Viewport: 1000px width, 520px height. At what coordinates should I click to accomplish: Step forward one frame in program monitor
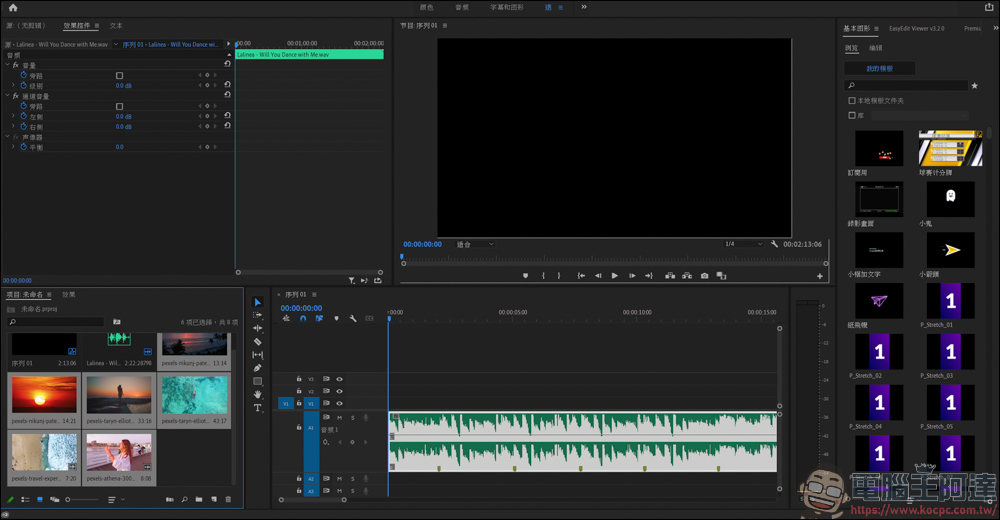click(632, 276)
